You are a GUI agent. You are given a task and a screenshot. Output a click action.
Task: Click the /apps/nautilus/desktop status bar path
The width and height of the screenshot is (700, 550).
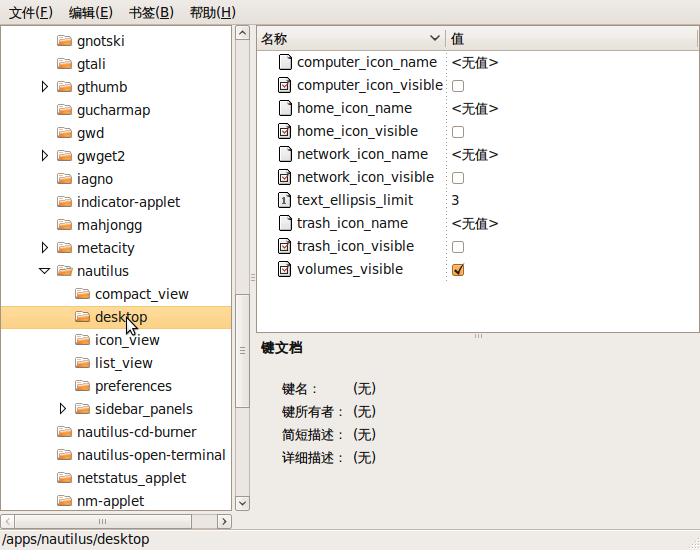[75, 539]
